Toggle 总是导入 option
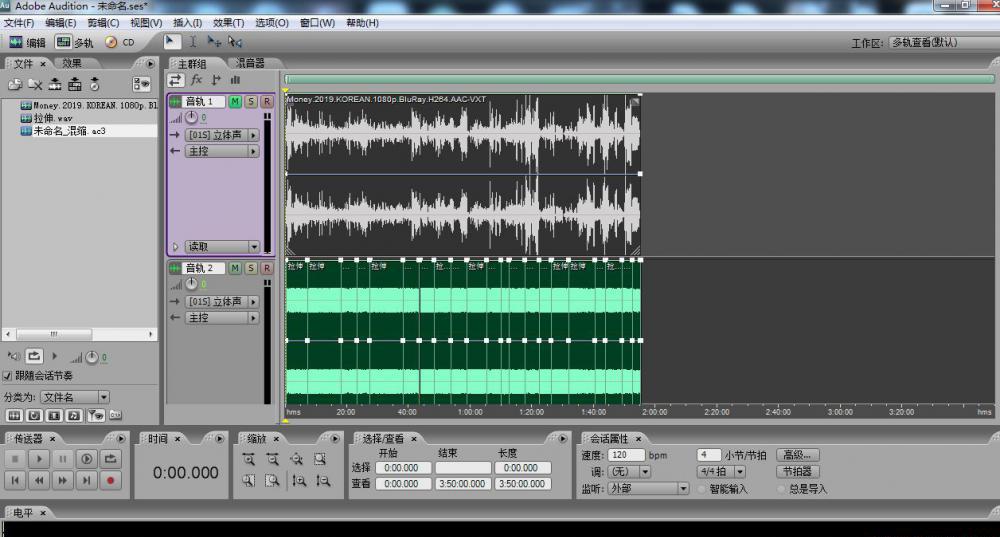The height and width of the screenshot is (537, 1000). pyautogui.click(x=782, y=489)
